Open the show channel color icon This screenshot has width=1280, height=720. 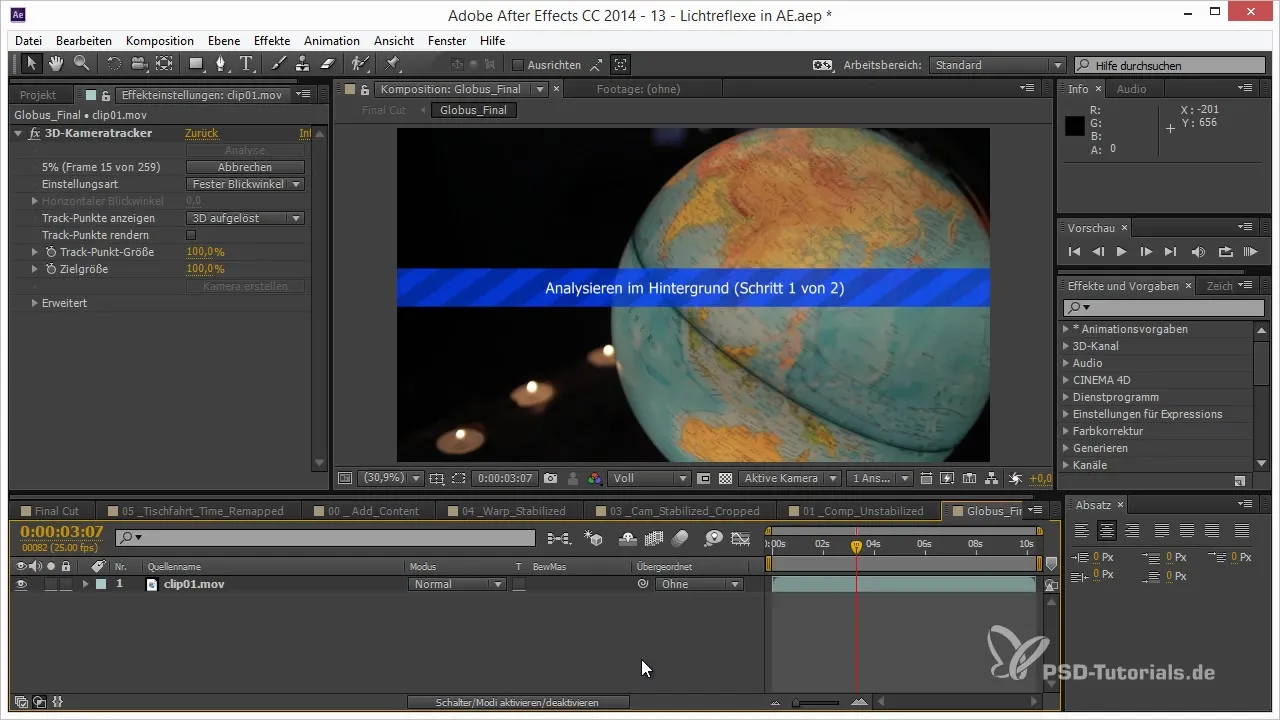tap(596, 479)
